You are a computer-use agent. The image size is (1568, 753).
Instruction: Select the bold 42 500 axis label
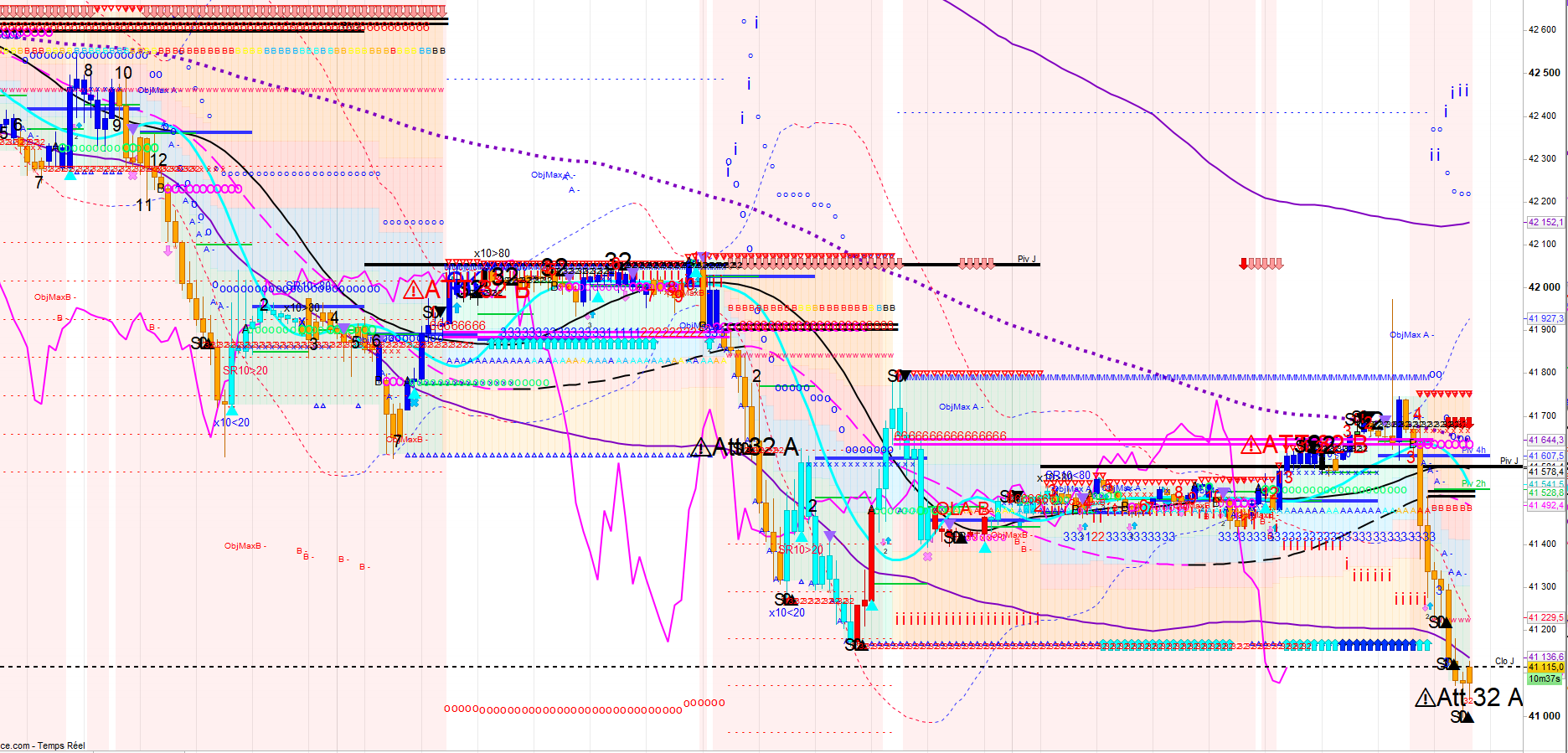click(x=1544, y=73)
